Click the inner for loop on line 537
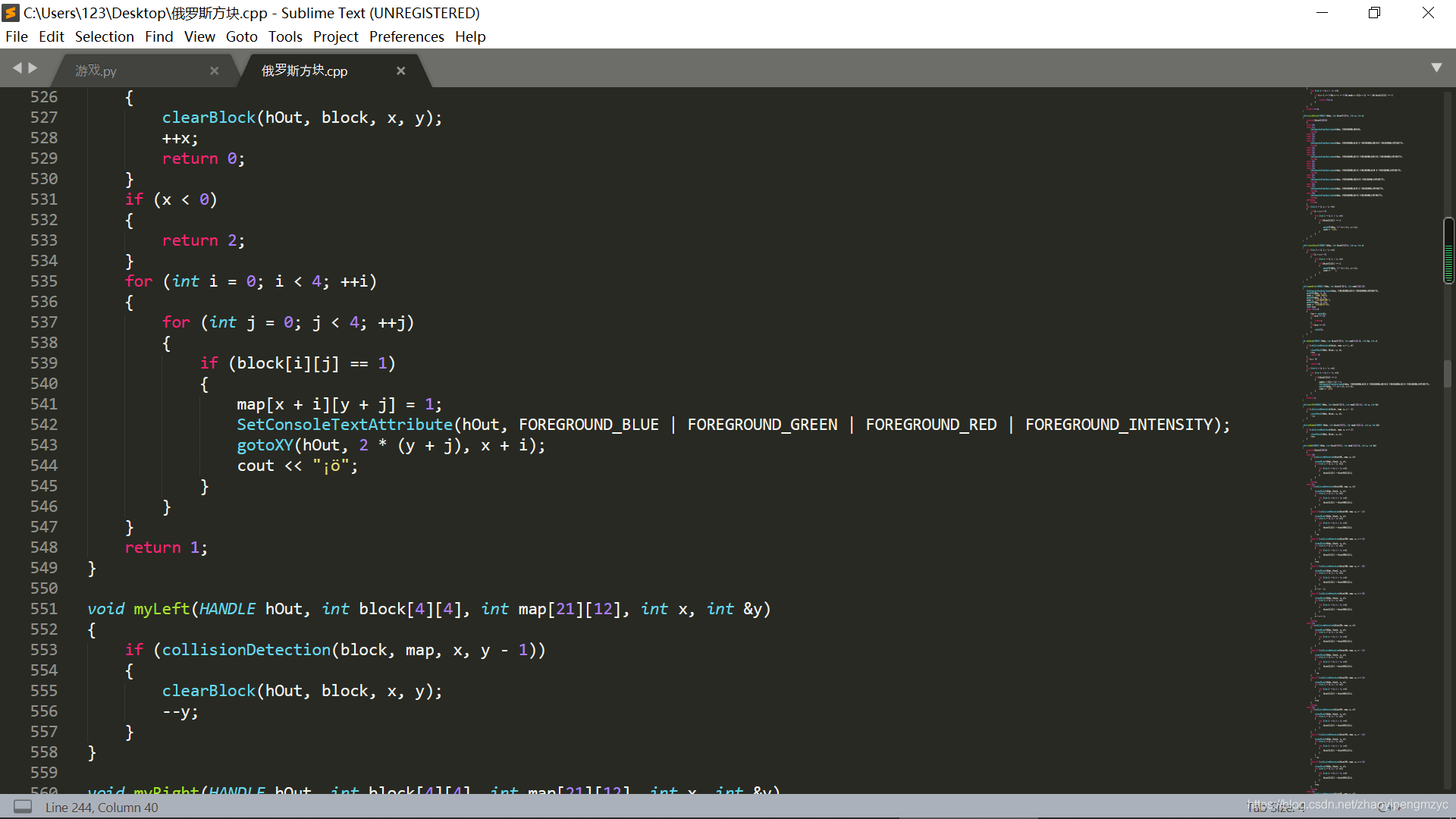This screenshot has height=819, width=1456. click(288, 322)
